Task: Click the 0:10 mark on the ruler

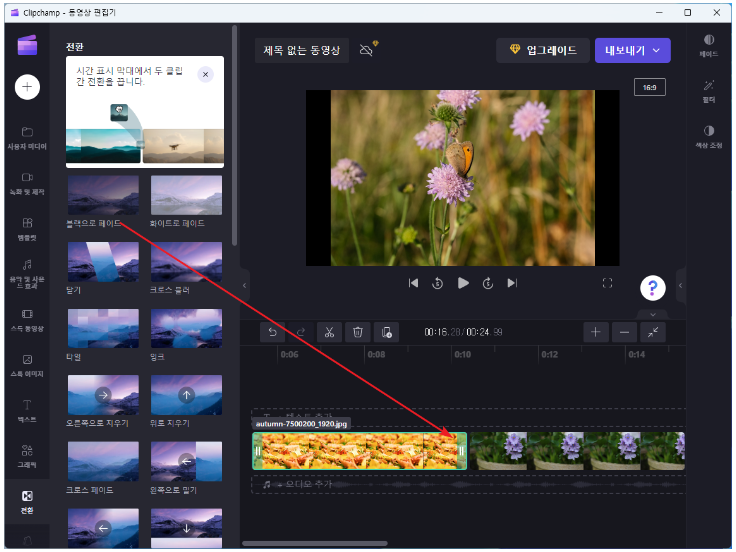Action: pos(462,354)
